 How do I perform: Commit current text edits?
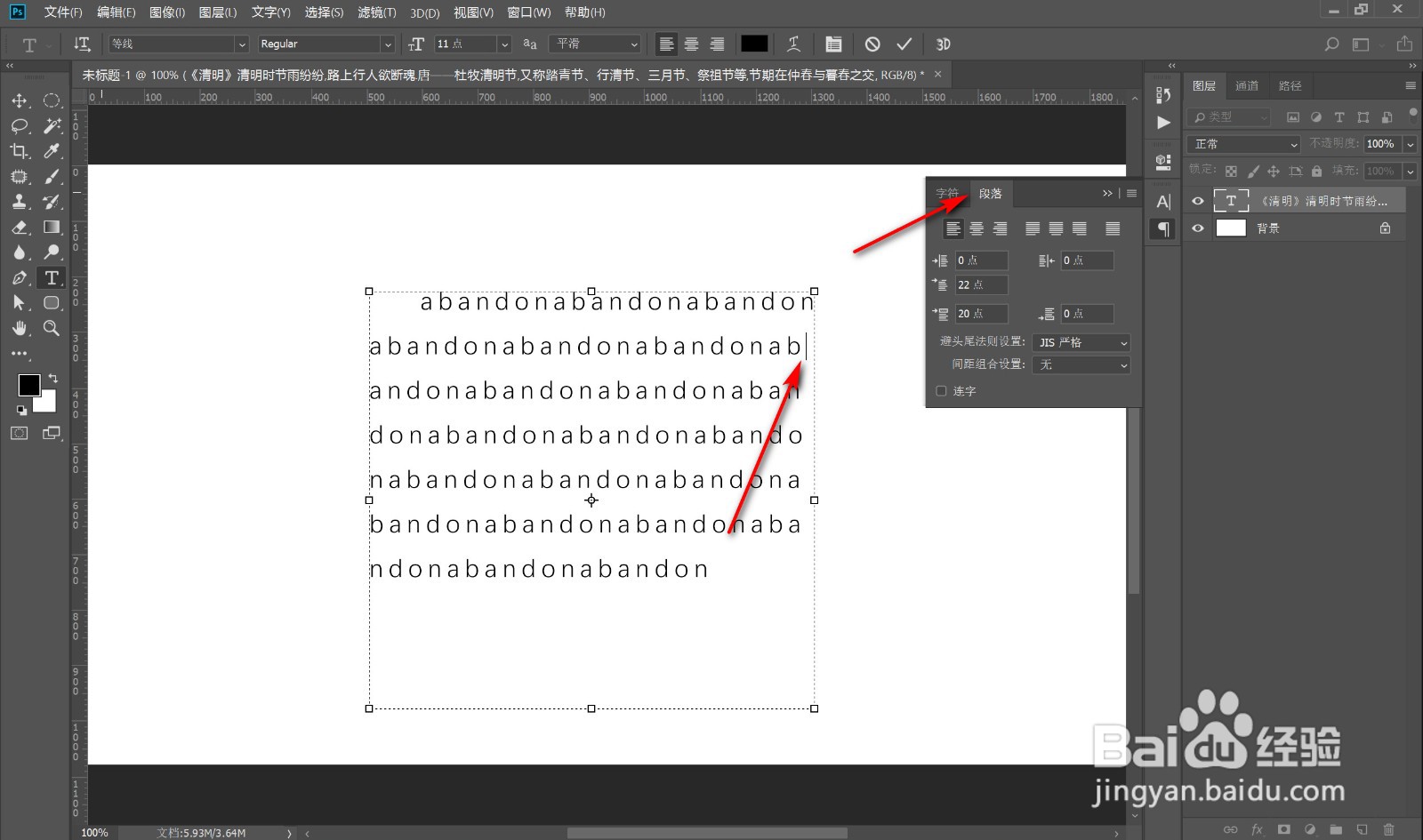tap(904, 44)
